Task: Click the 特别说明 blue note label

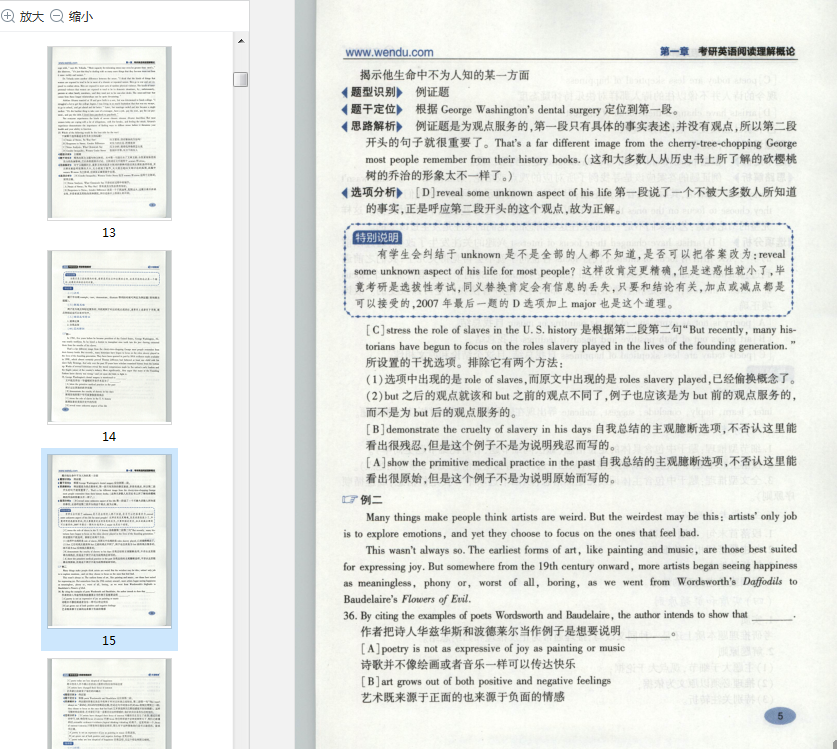Action: [377, 238]
